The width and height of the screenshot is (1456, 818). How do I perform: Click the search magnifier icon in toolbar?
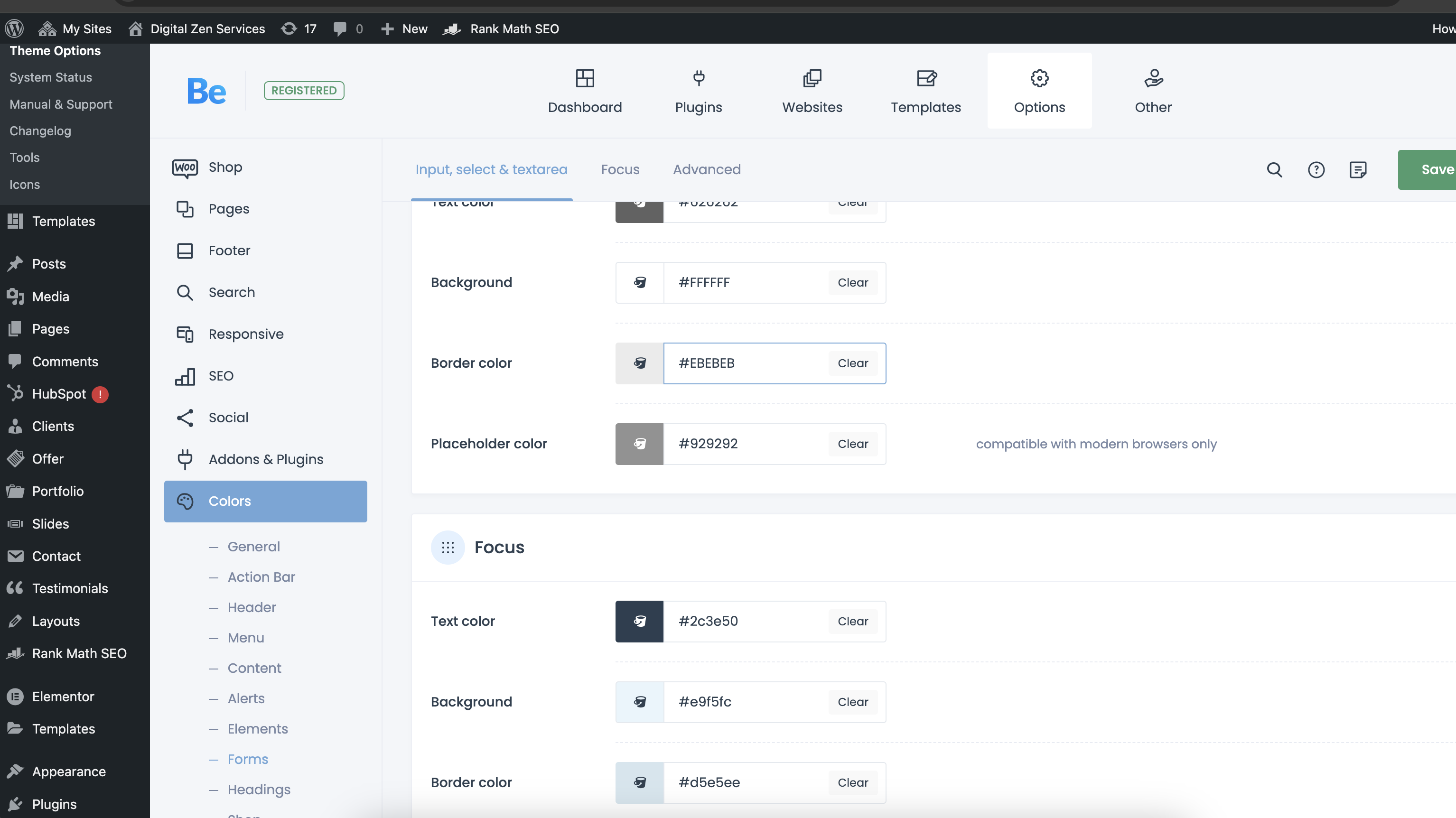1274,169
